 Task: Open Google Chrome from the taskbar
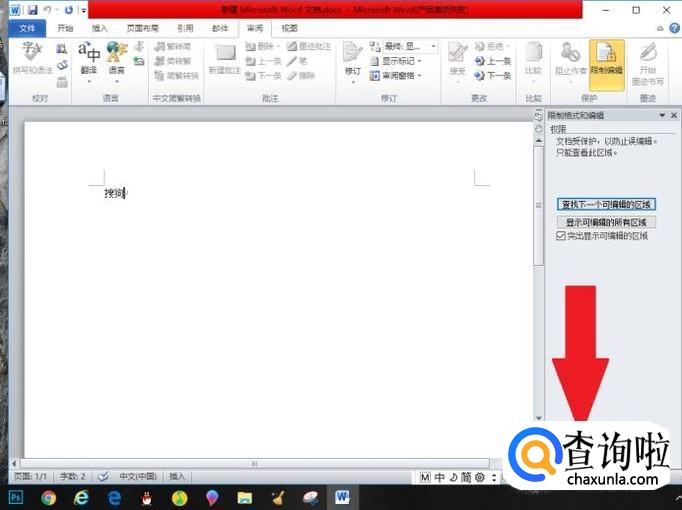(49, 497)
